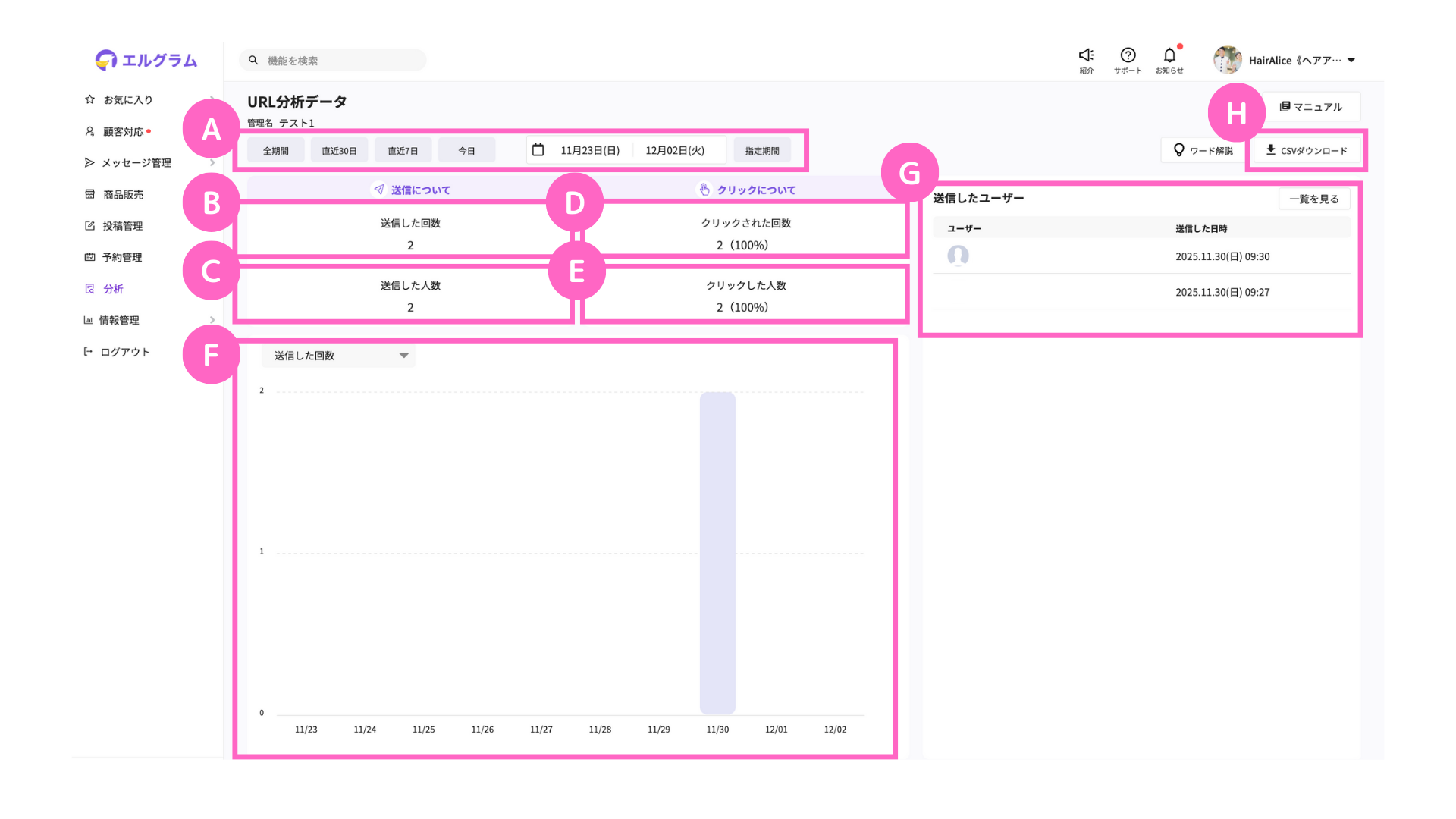The height and width of the screenshot is (819, 1456).
Task: Open 分析 in the sidebar menu
Action: point(113,289)
